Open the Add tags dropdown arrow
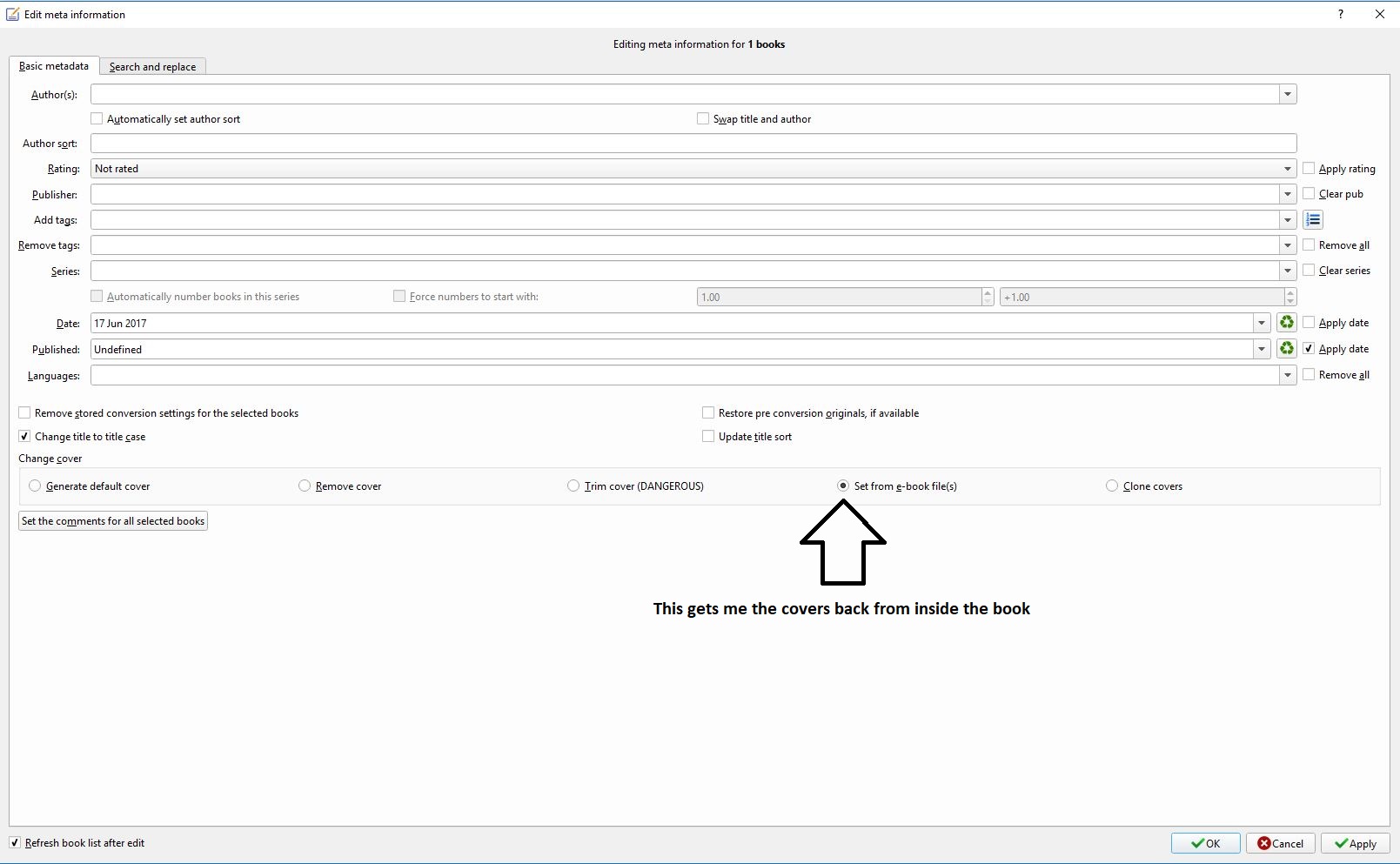Viewport: 1400px width, 864px height. point(1288,220)
